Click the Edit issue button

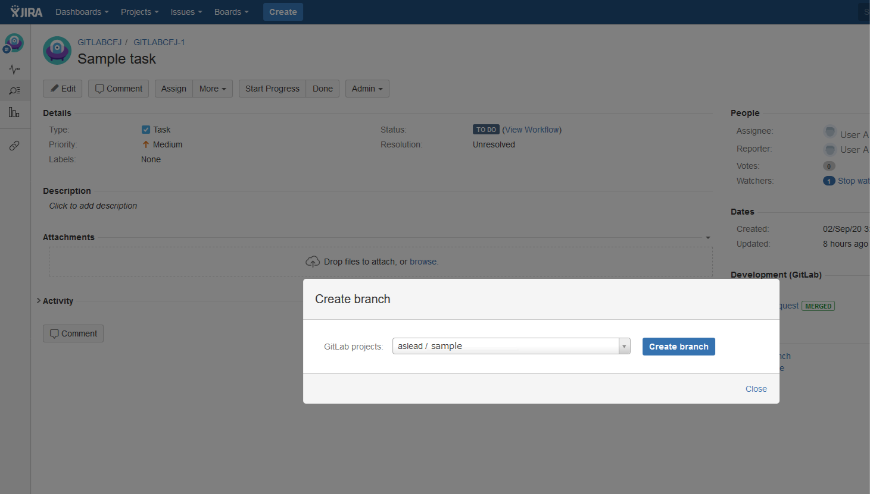coord(63,89)
